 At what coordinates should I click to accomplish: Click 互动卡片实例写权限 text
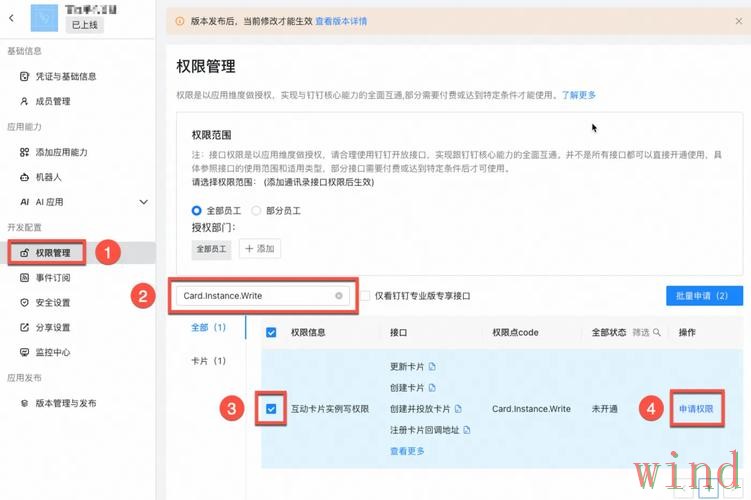pos(330,409)
